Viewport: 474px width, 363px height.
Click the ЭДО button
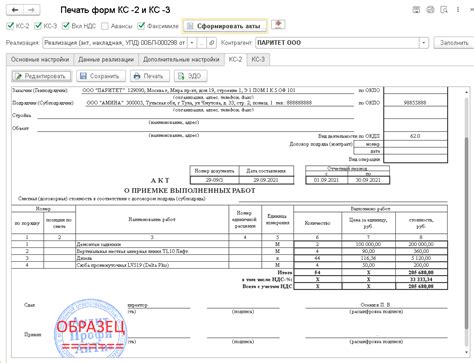click(190, 76)
